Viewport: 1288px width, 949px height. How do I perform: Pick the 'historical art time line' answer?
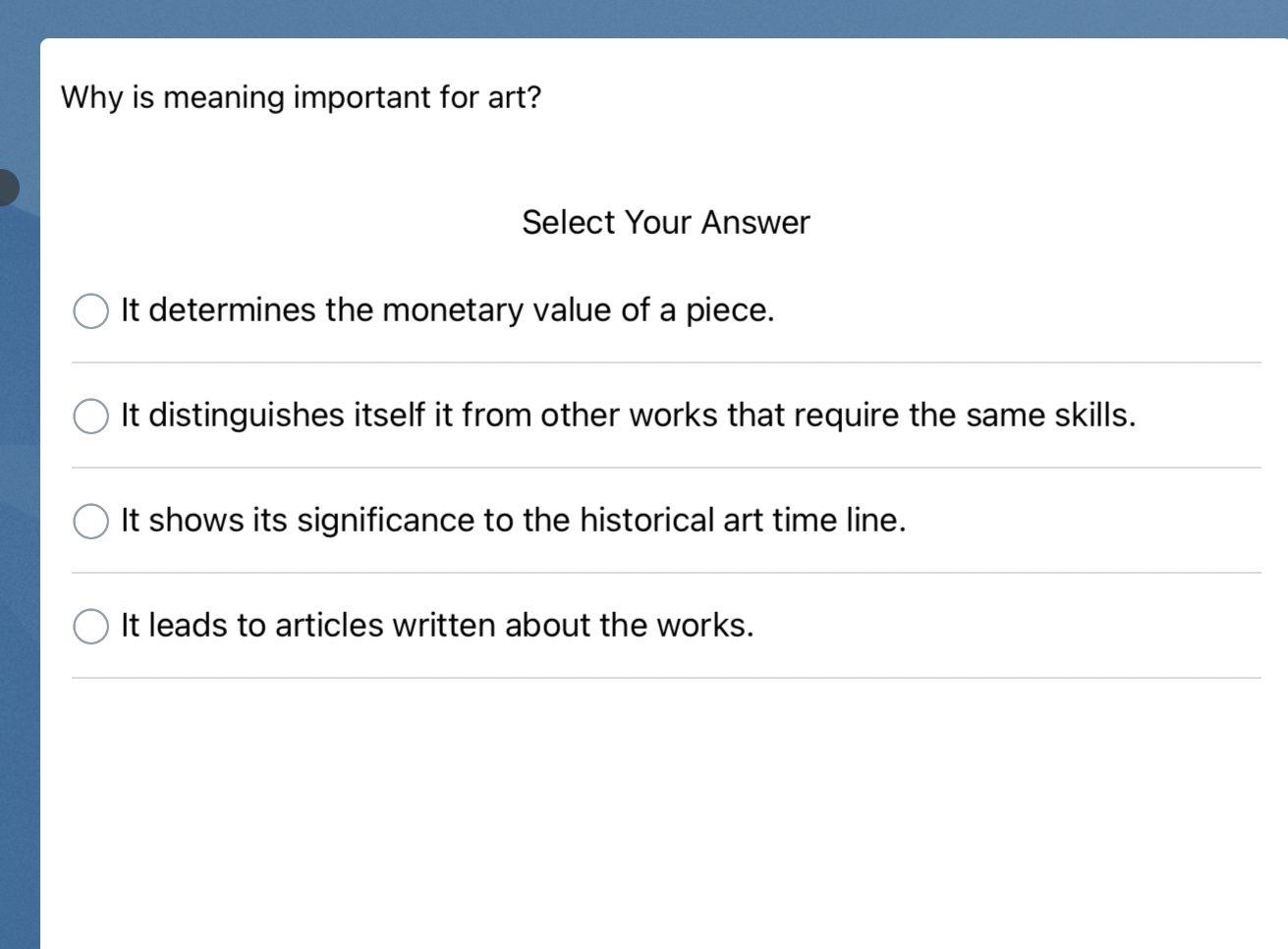pyautogui.click(x=90, y=521)
